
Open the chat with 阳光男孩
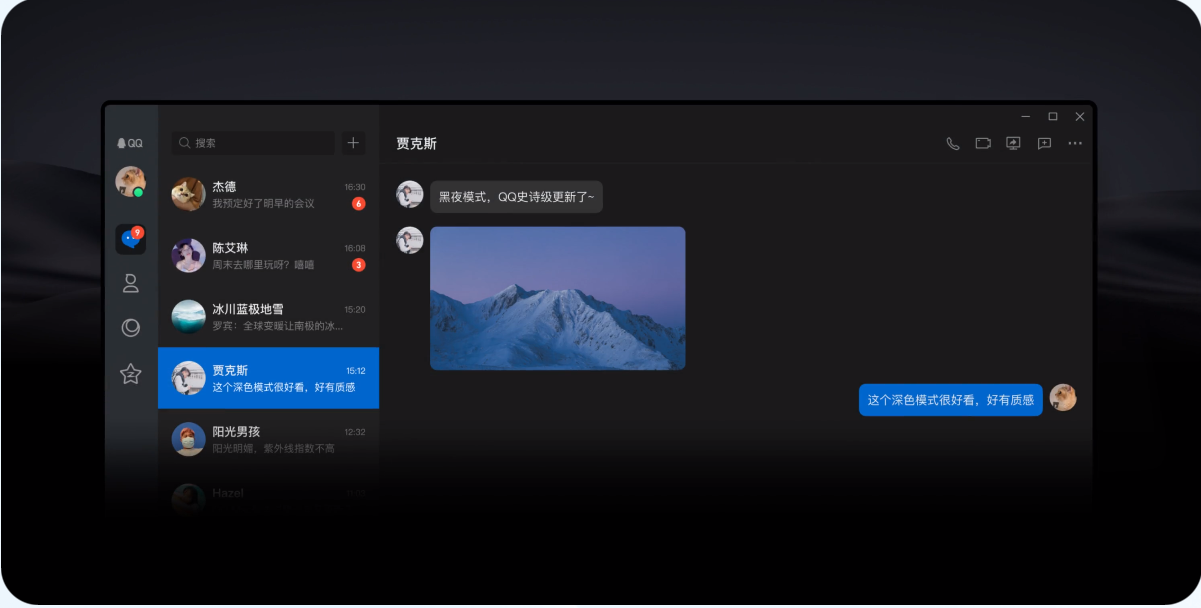(268, 439)
